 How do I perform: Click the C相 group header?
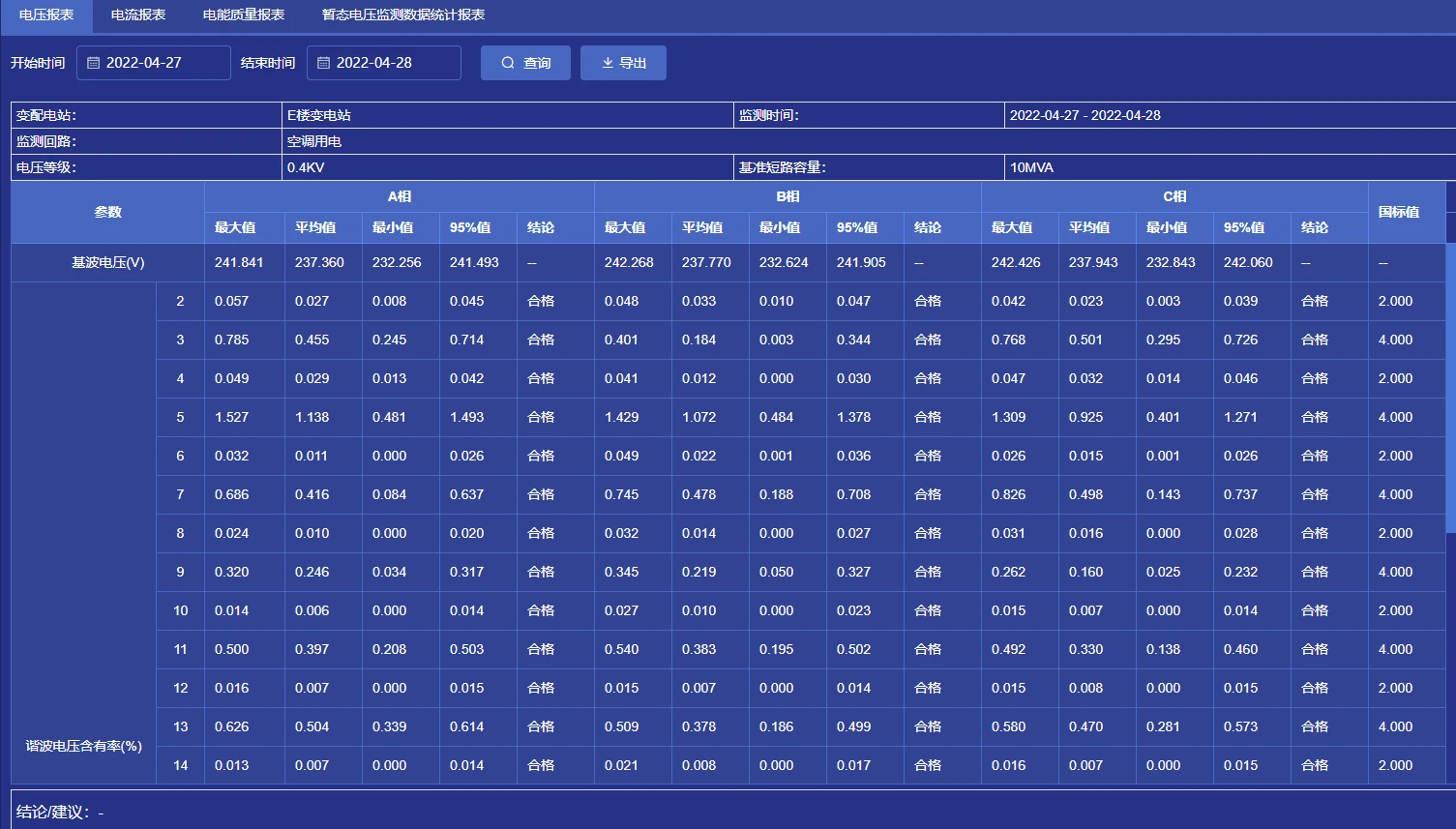pos(1174,196)
